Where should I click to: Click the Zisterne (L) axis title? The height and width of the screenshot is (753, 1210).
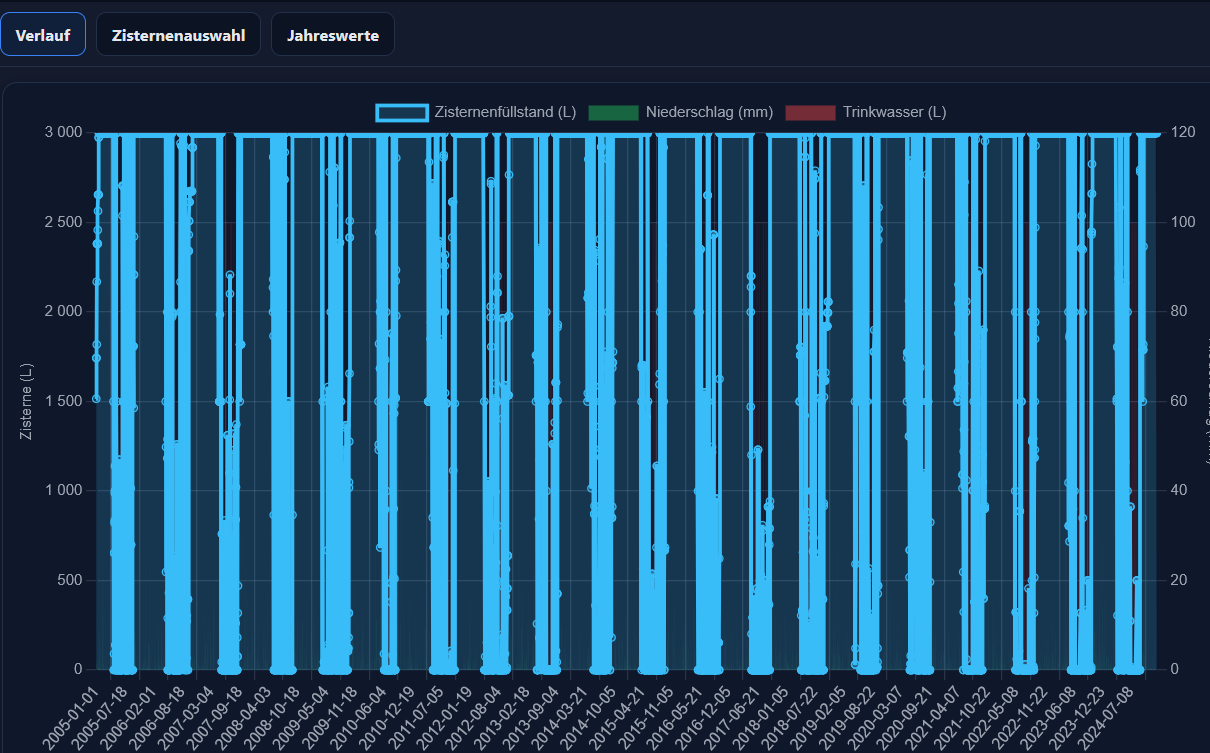click(27, 401)
